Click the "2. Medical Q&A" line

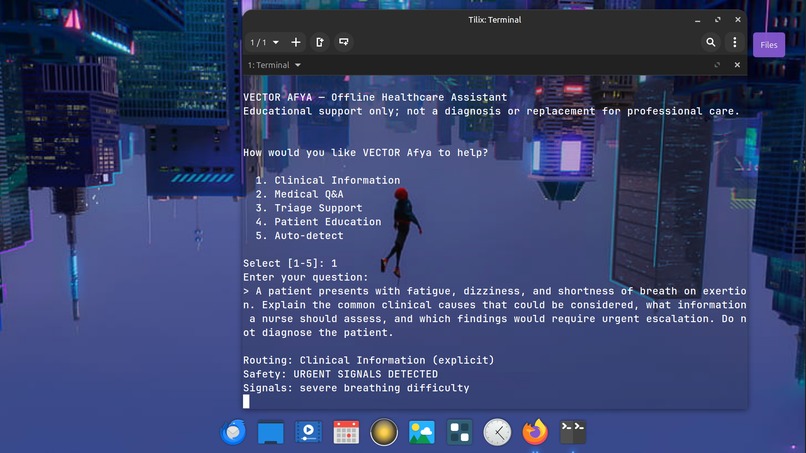(300, 194)
